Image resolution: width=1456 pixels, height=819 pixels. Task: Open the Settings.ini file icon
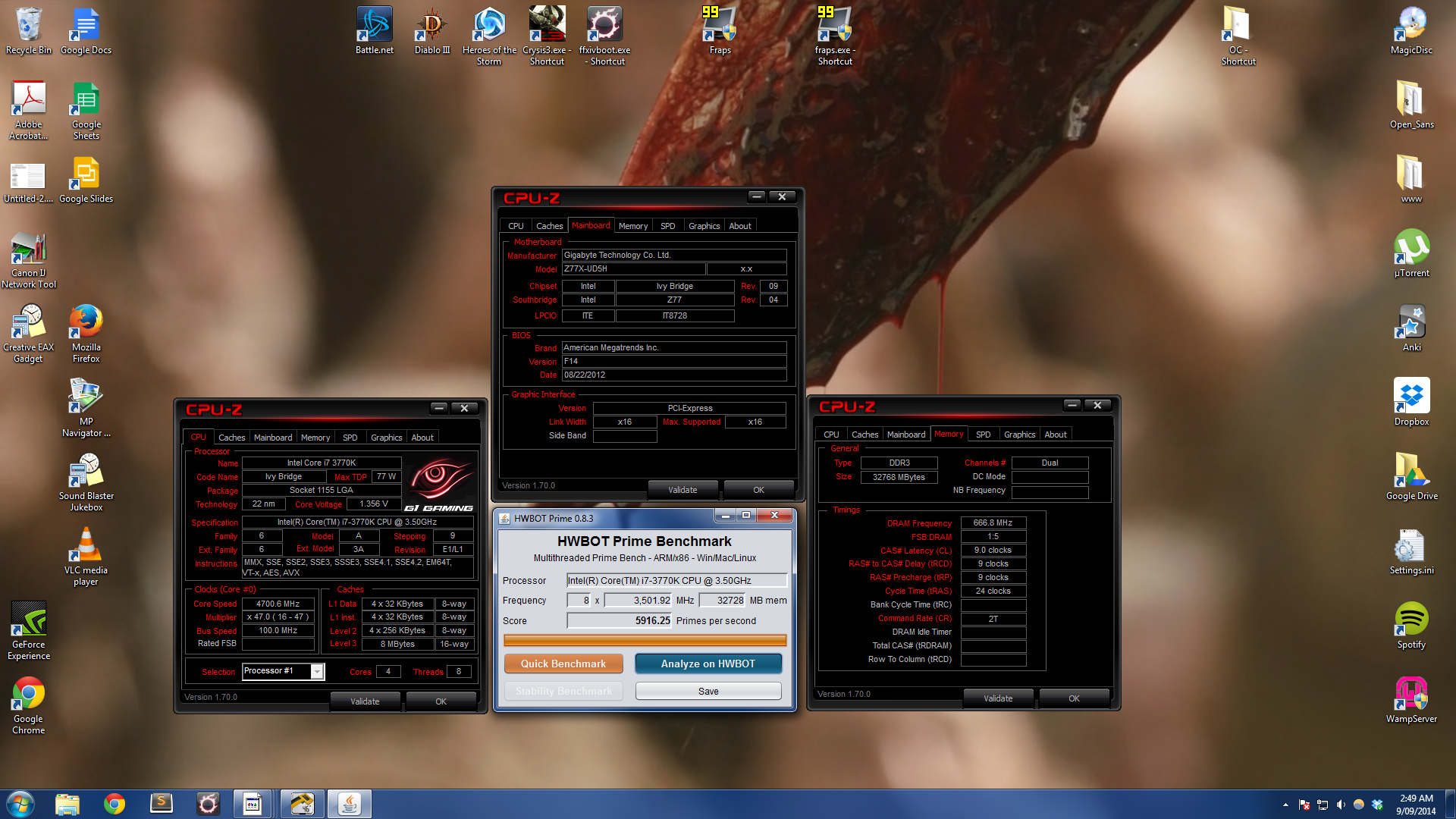pyautogui.click(x=1411, y=551)
